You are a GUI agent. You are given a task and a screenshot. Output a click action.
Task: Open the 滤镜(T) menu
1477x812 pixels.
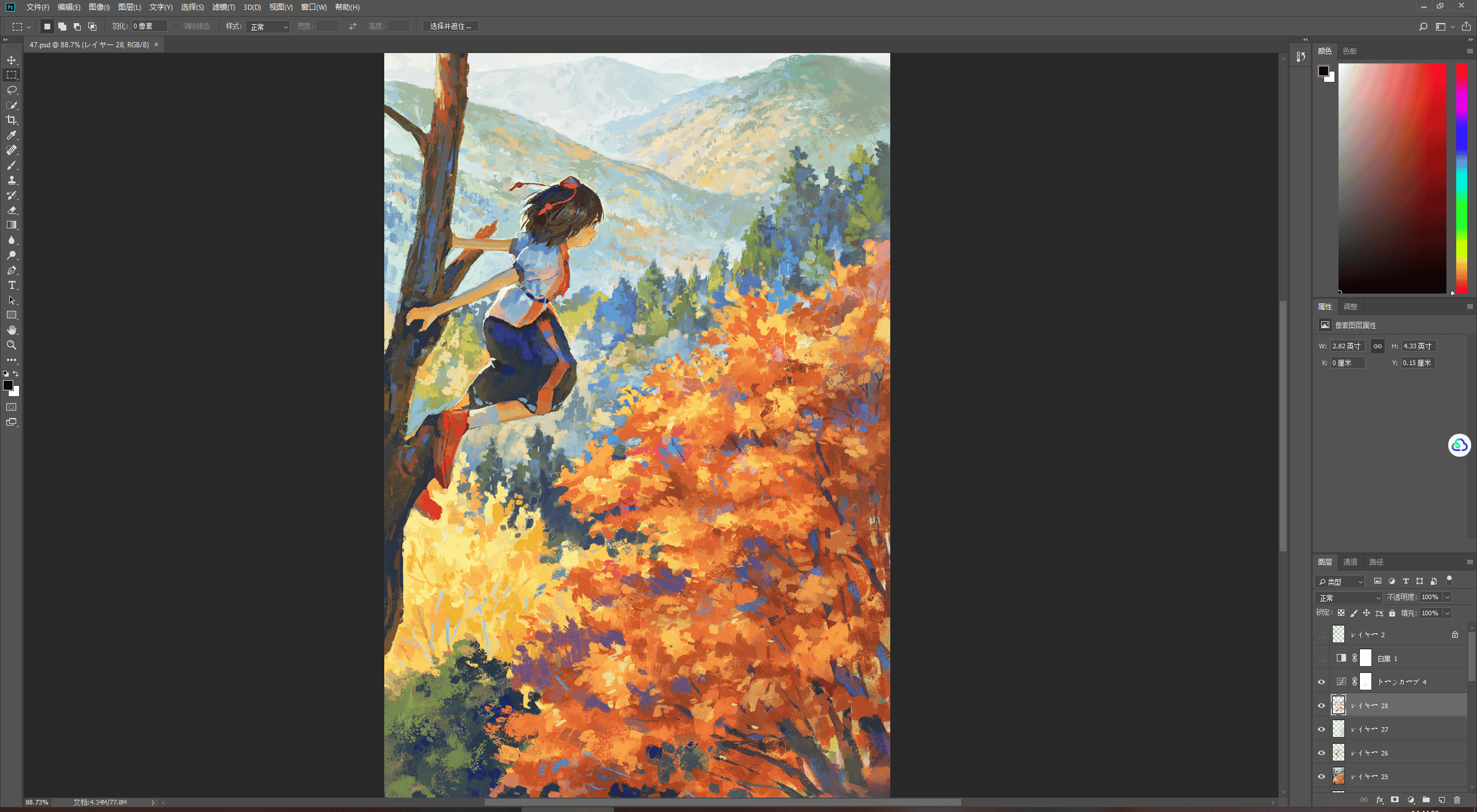(x=223, y=7)
